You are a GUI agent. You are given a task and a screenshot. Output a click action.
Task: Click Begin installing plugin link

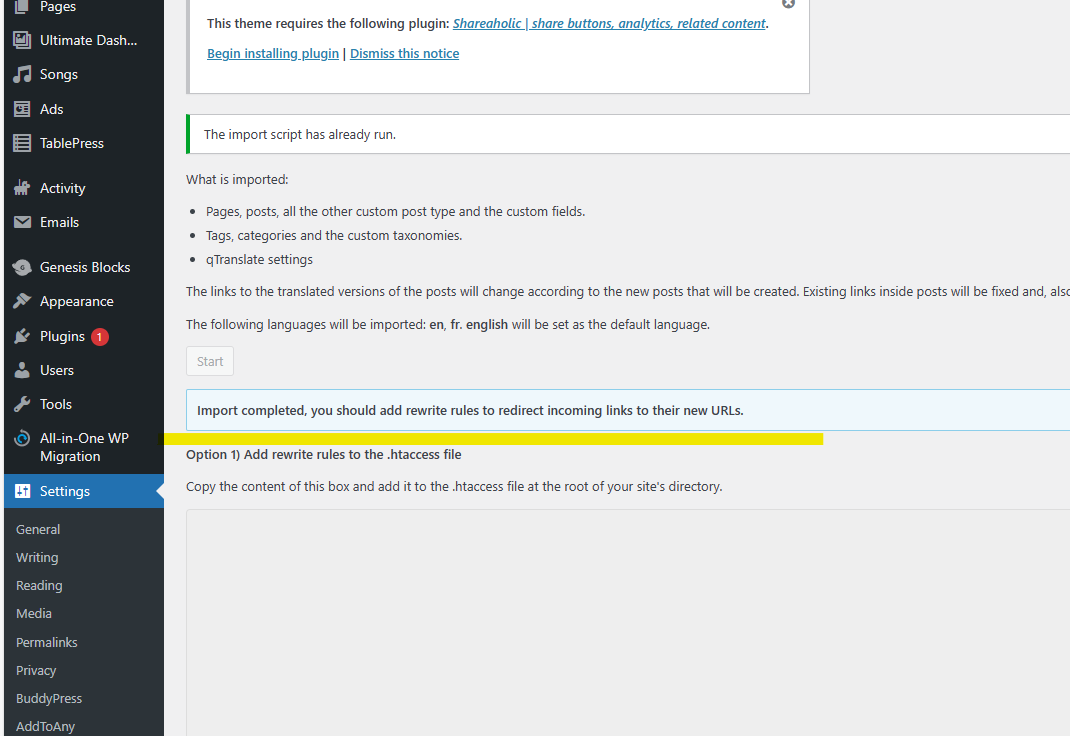[273, 54]
